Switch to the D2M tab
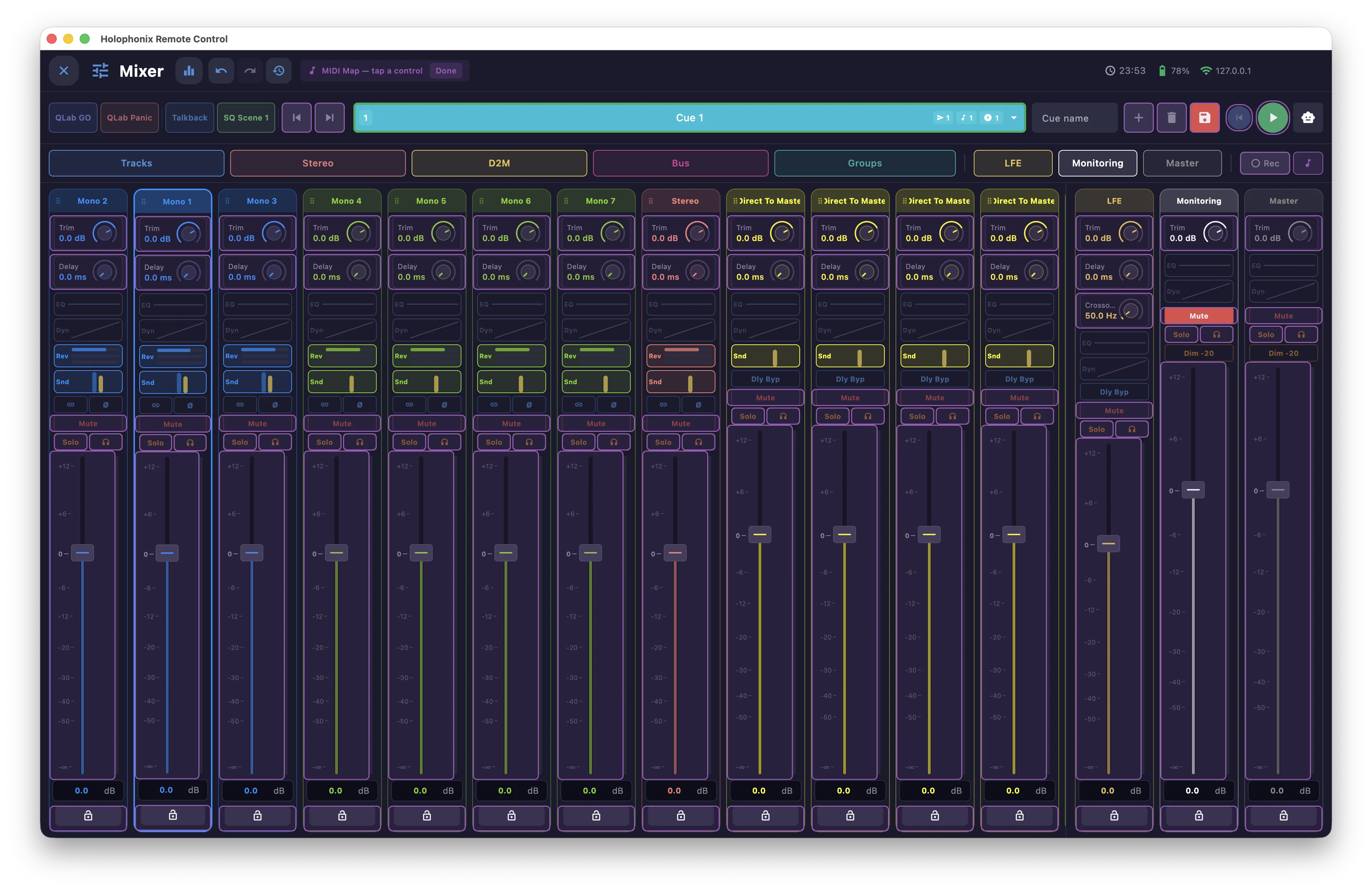 [x=499, y=163]
